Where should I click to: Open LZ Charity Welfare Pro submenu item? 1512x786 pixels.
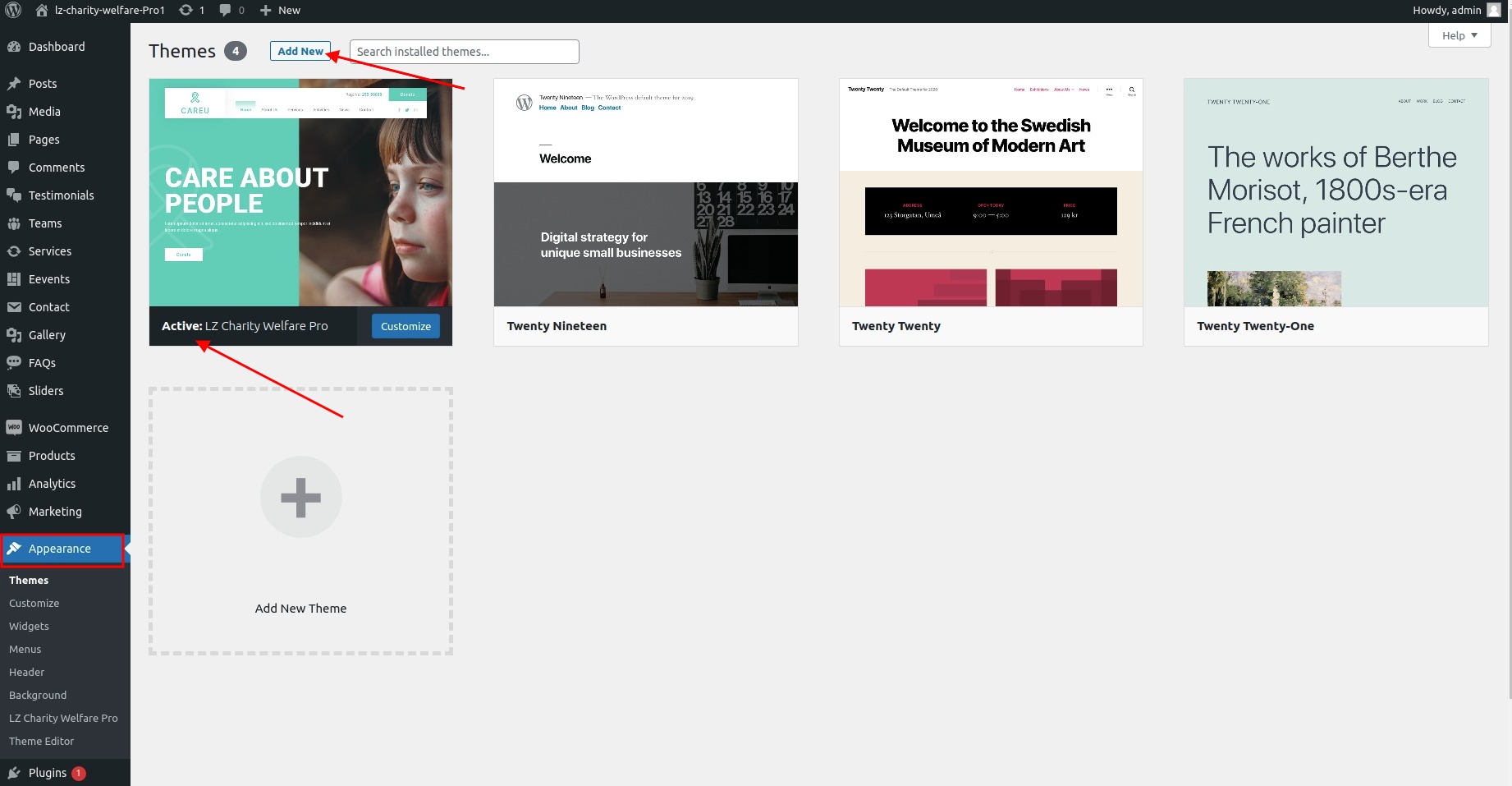[x=63, y=718]
